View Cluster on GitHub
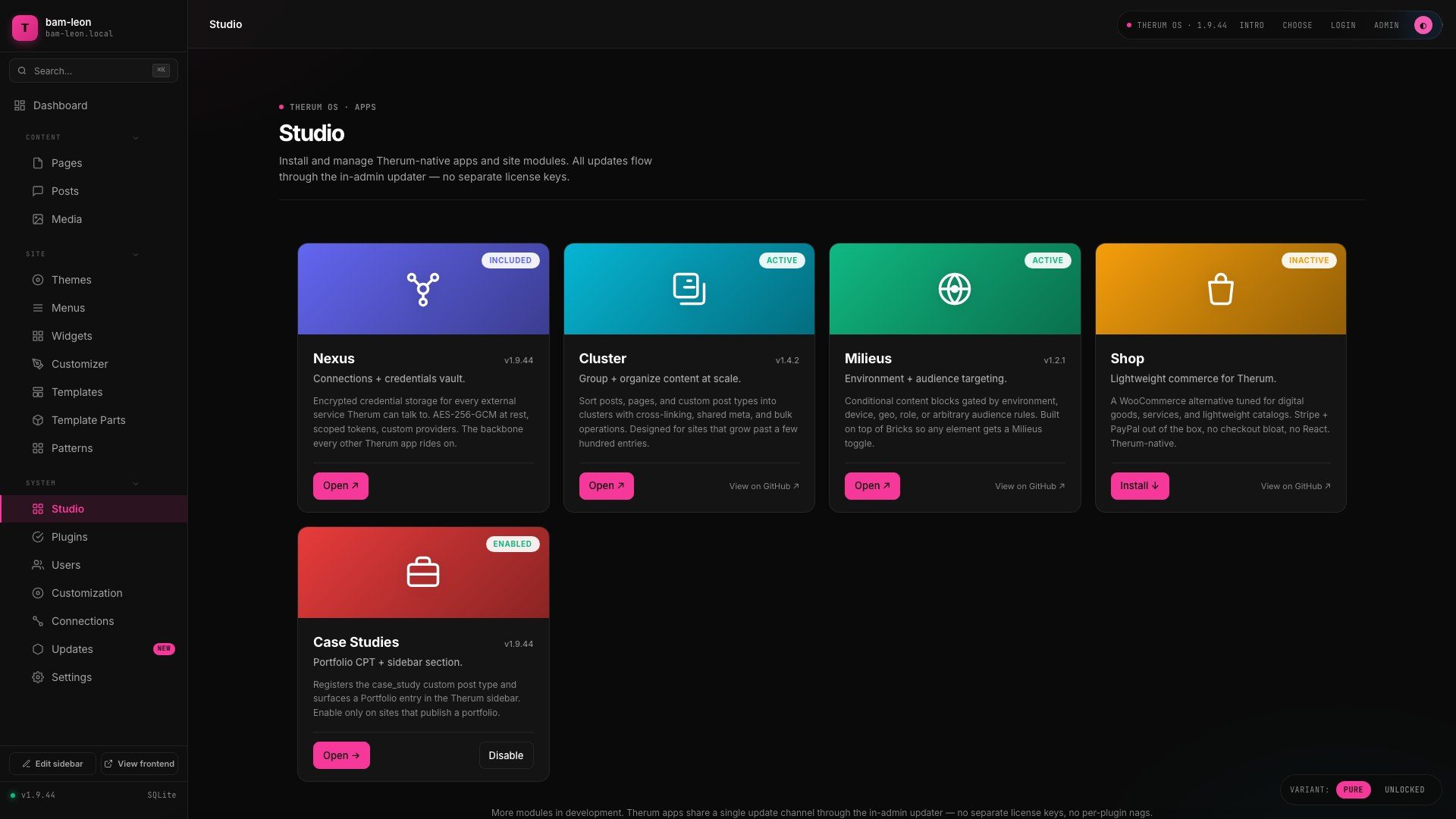 [x=764, y=486]
